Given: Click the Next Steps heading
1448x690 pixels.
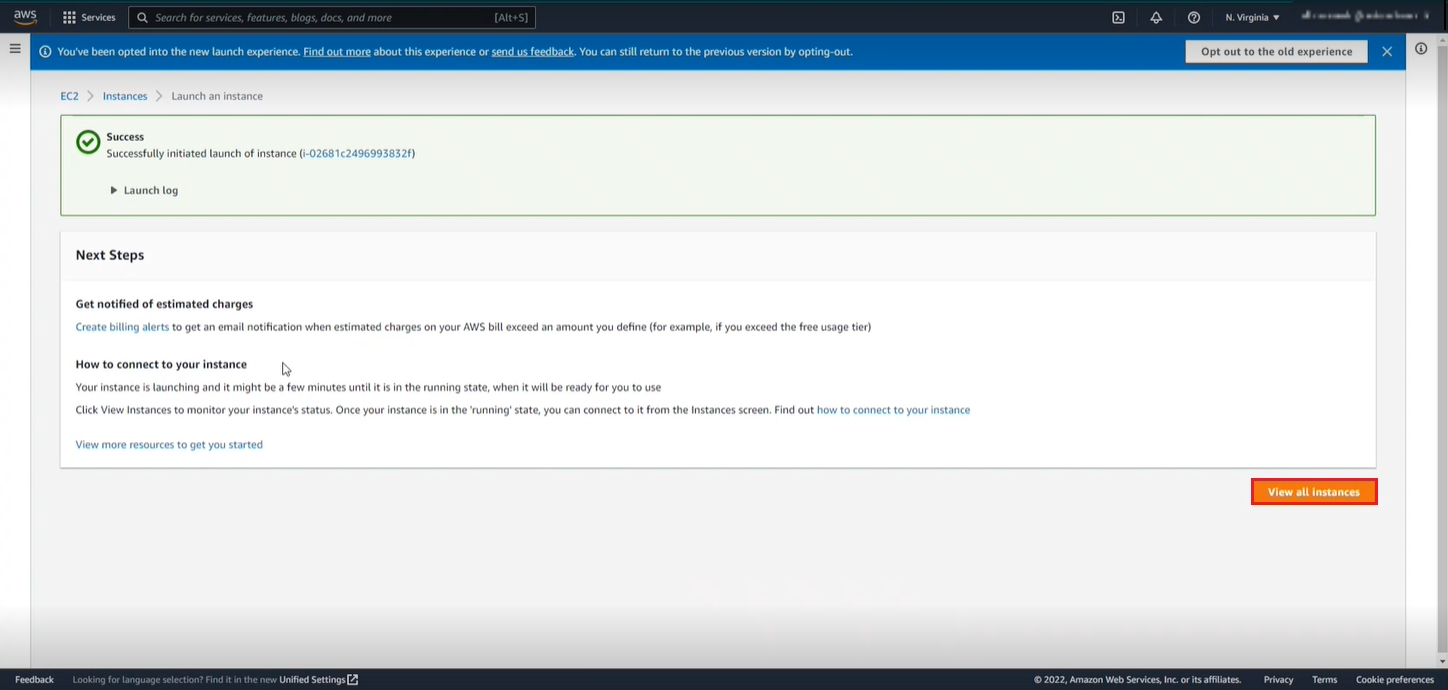Looking at the screenshot, I should point(110,255).
